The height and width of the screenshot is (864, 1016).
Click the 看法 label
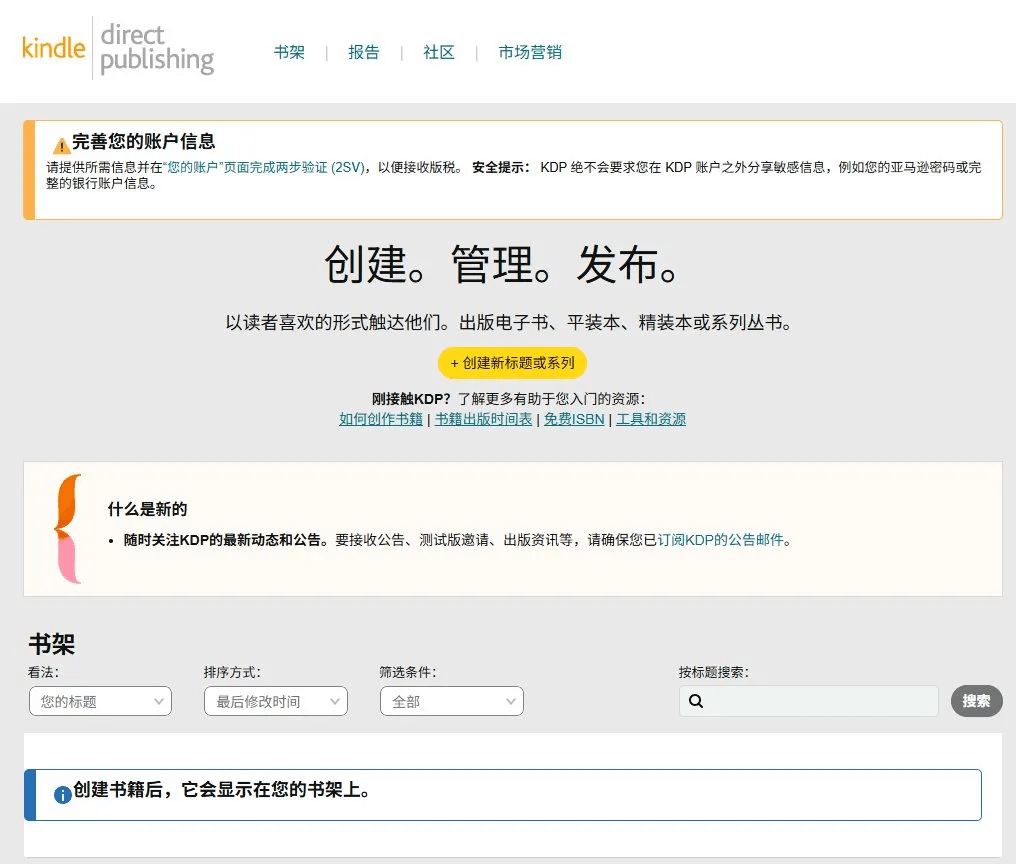[x=43, y=672]
